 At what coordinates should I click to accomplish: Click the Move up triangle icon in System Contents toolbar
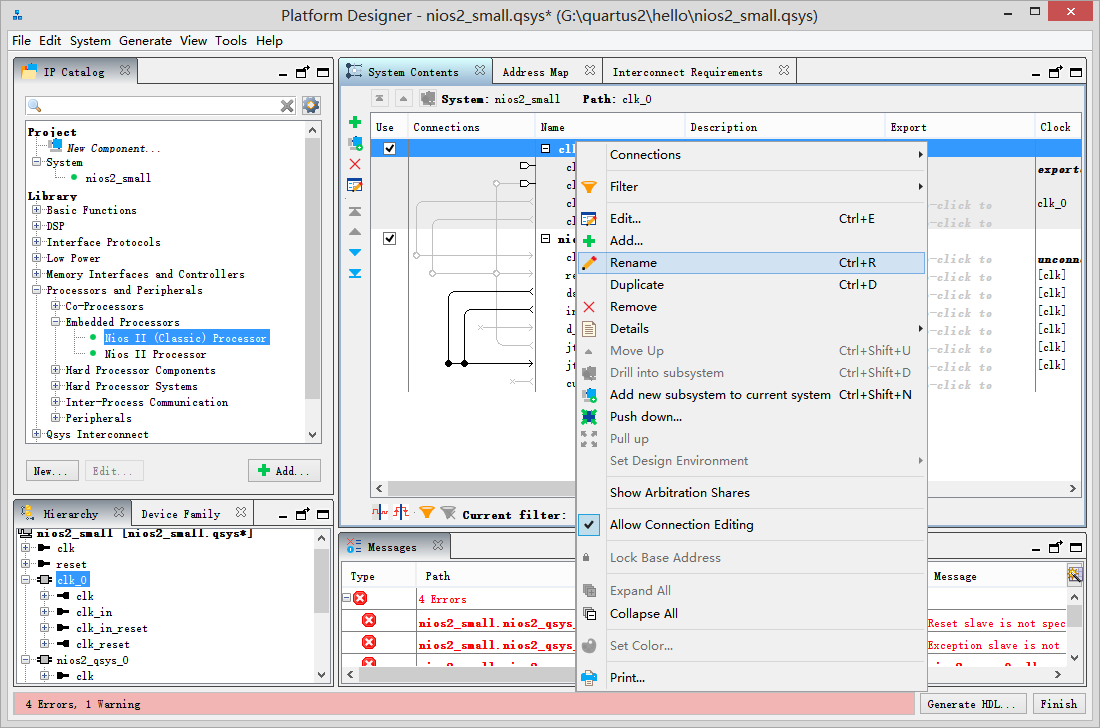tap(355, 231)
